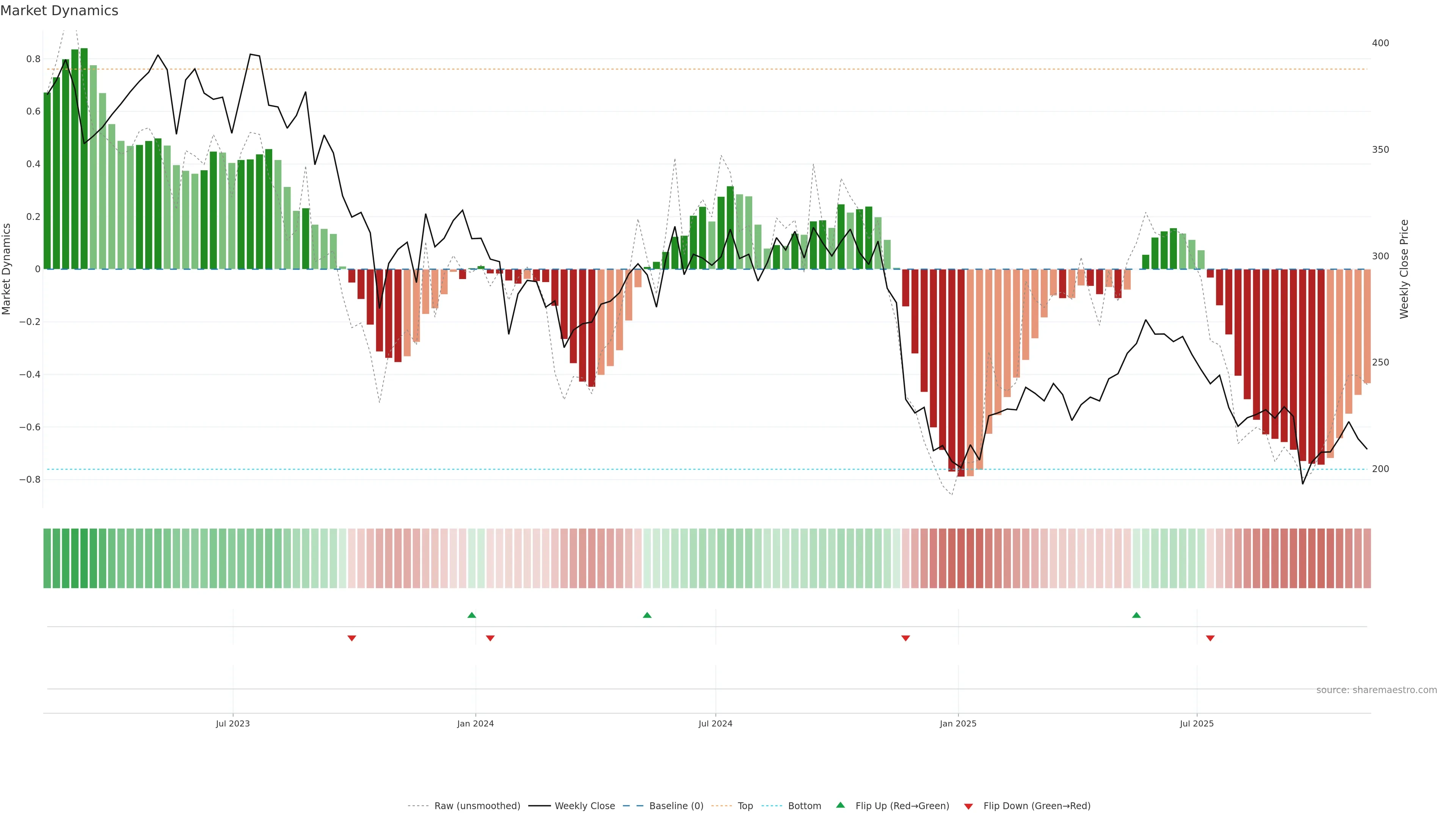This screenshot has height=819, width=1456.
Task: Click green triangle icon in the legend
Action: 841,805
